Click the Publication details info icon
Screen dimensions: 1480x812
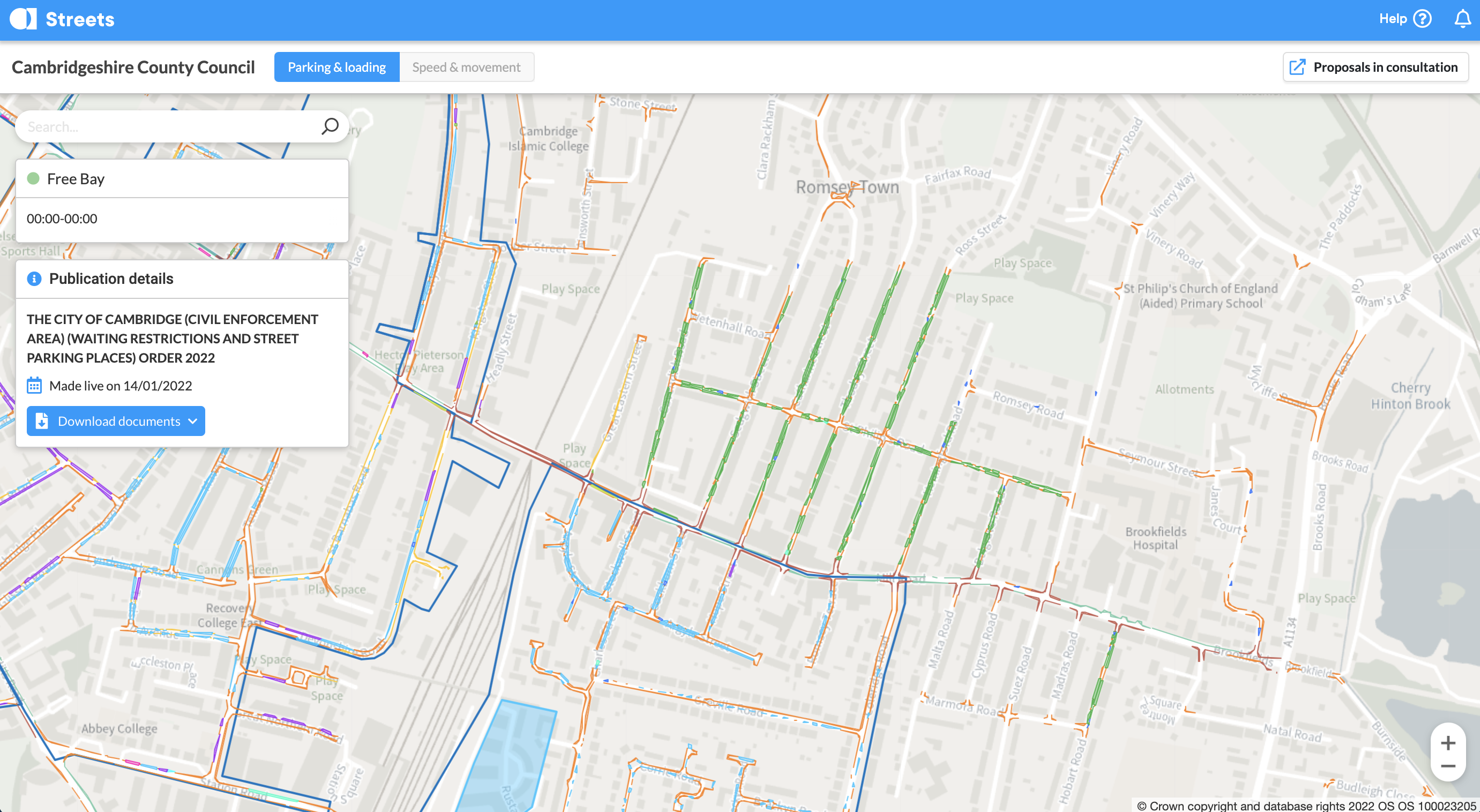tap(34, 279)
